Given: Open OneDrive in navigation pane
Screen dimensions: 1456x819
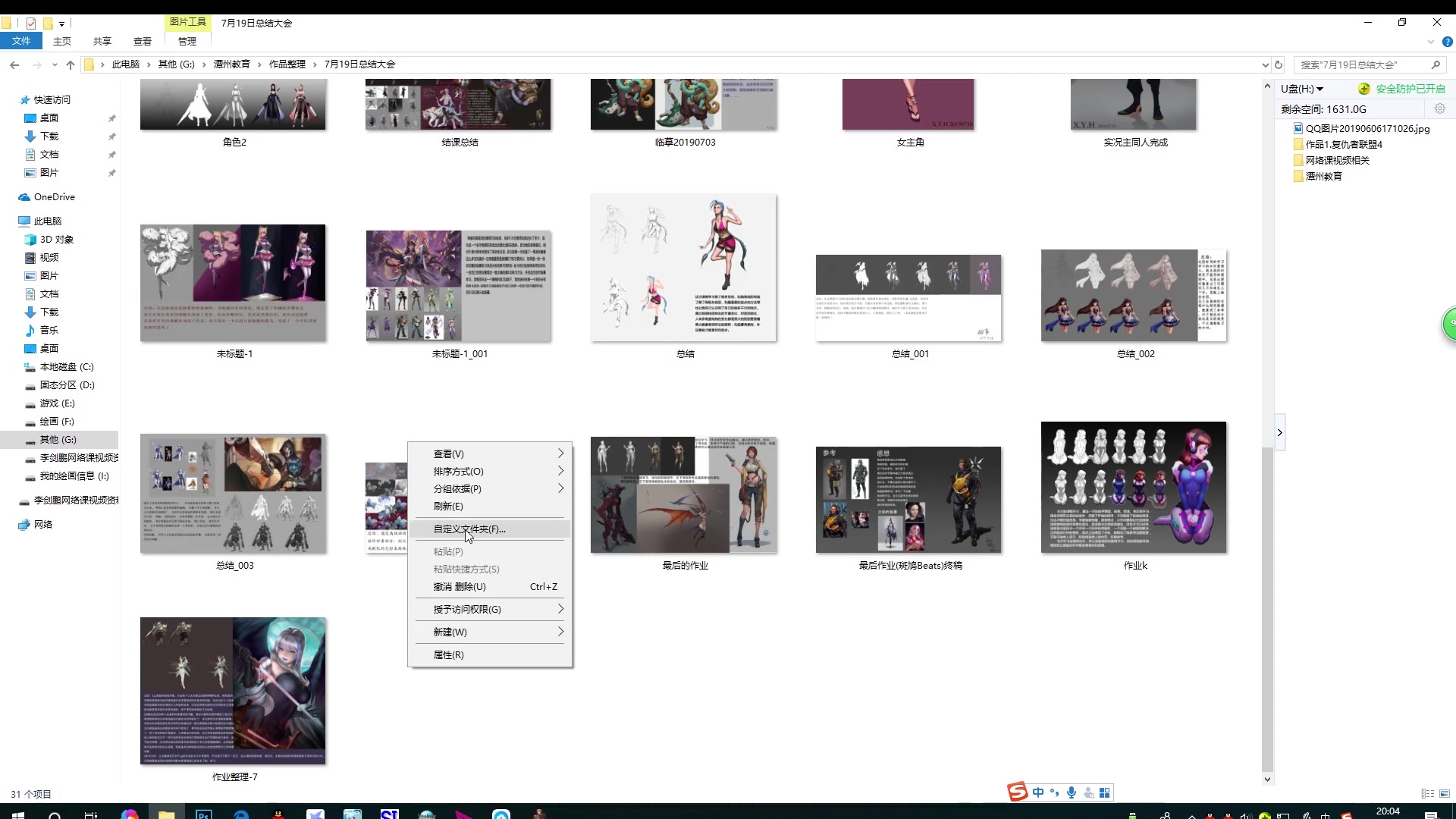Looking at the screenshot, I should click(x=54, y=197).
